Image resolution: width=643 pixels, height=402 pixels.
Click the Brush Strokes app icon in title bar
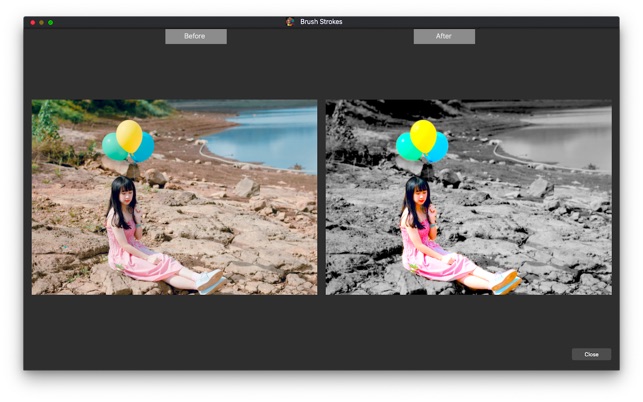290,22
